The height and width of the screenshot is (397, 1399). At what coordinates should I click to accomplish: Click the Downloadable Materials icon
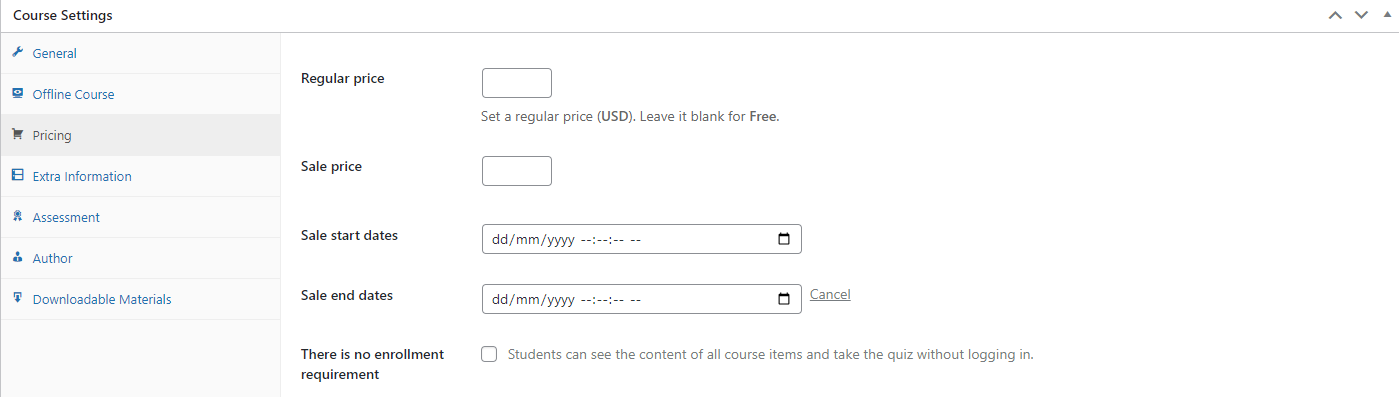[17, 299]
